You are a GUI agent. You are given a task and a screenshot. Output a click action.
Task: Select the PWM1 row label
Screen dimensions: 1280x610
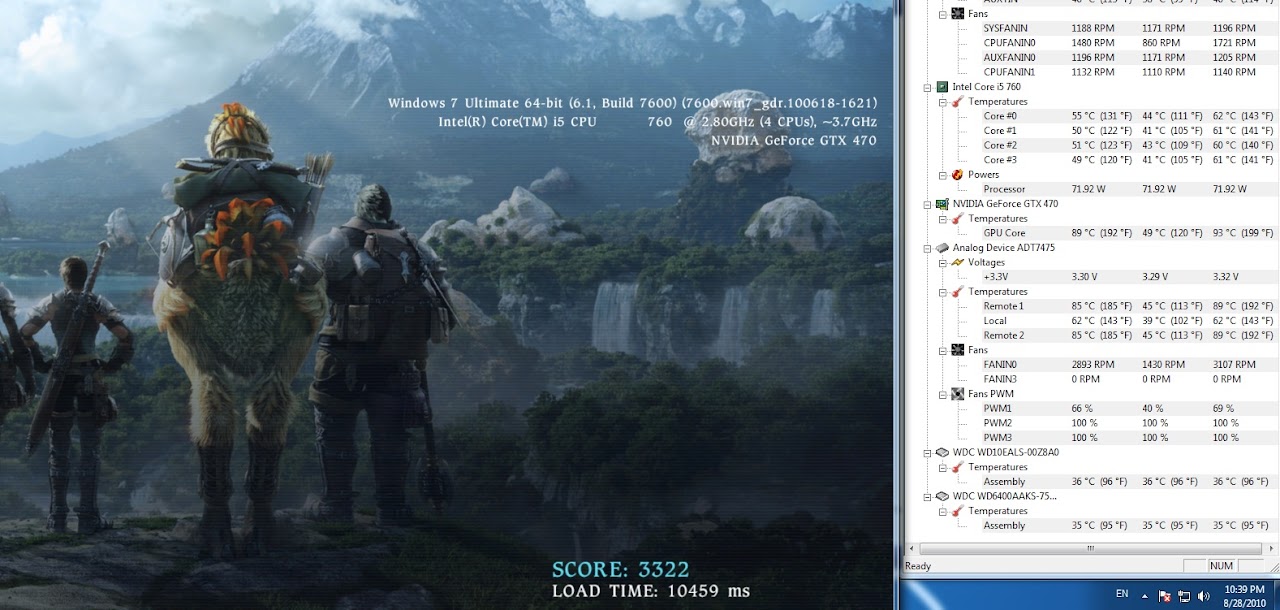point(998,409)
